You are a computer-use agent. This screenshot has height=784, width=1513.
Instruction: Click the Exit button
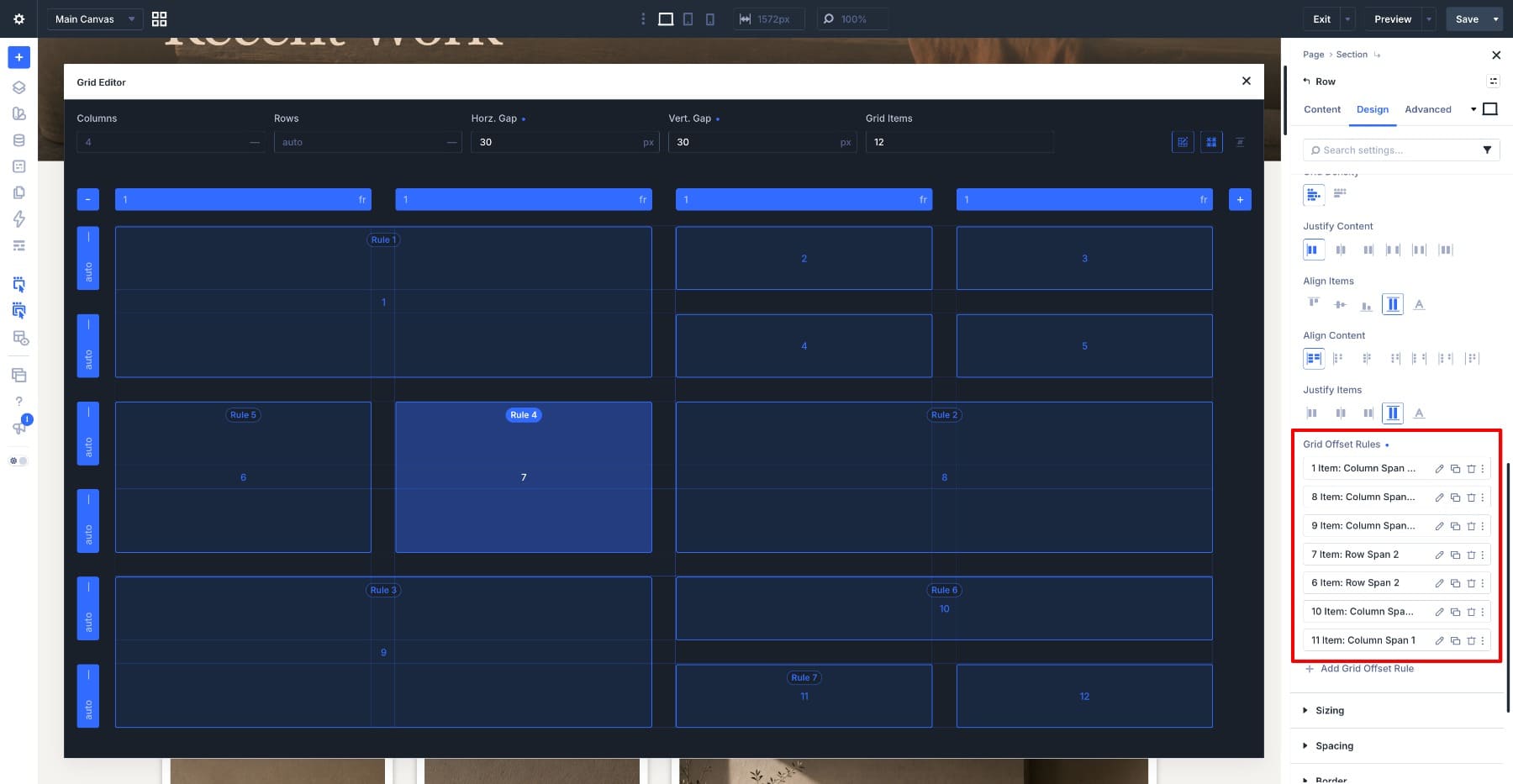1322,18
